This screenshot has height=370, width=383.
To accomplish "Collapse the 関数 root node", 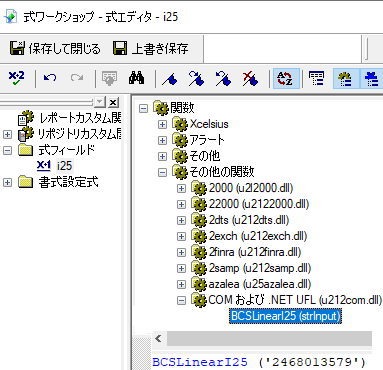I will coord(143,108).
